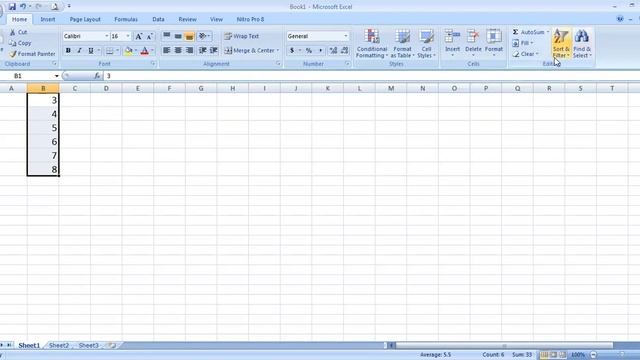Apply the red Font Color
This screenshot has width=640, height=360.
pos(144,51)
